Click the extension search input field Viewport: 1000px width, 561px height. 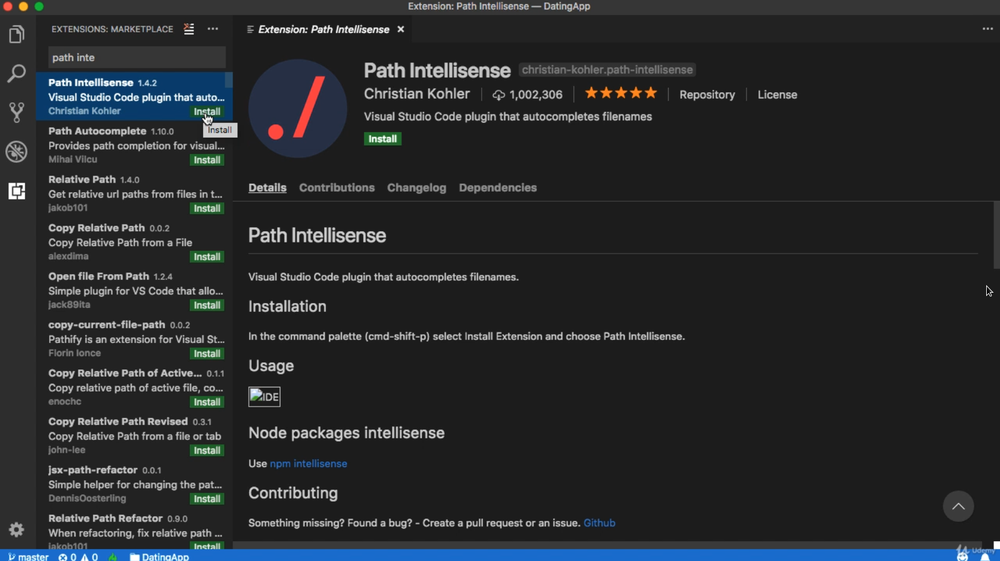tap(136, 58)
